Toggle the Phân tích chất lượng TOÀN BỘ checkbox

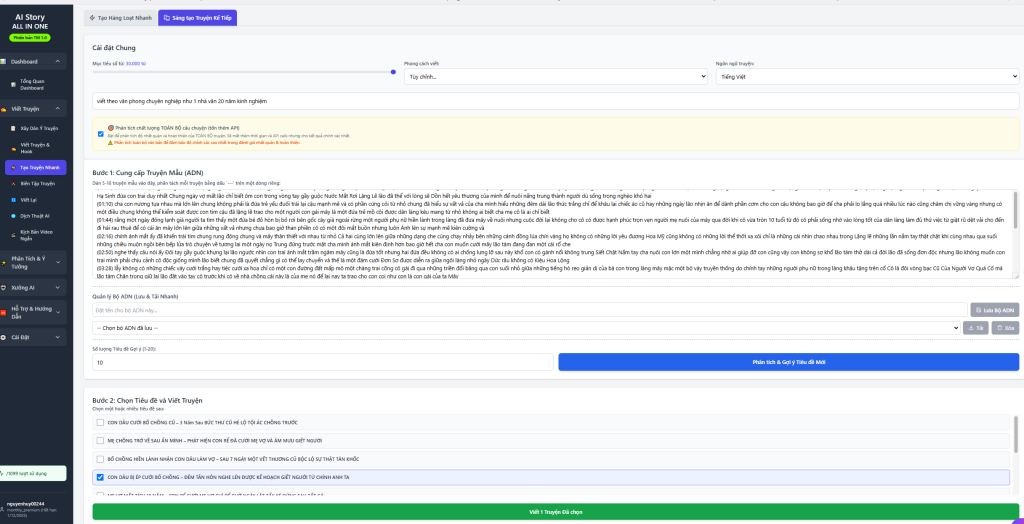(x=100, y=133)
